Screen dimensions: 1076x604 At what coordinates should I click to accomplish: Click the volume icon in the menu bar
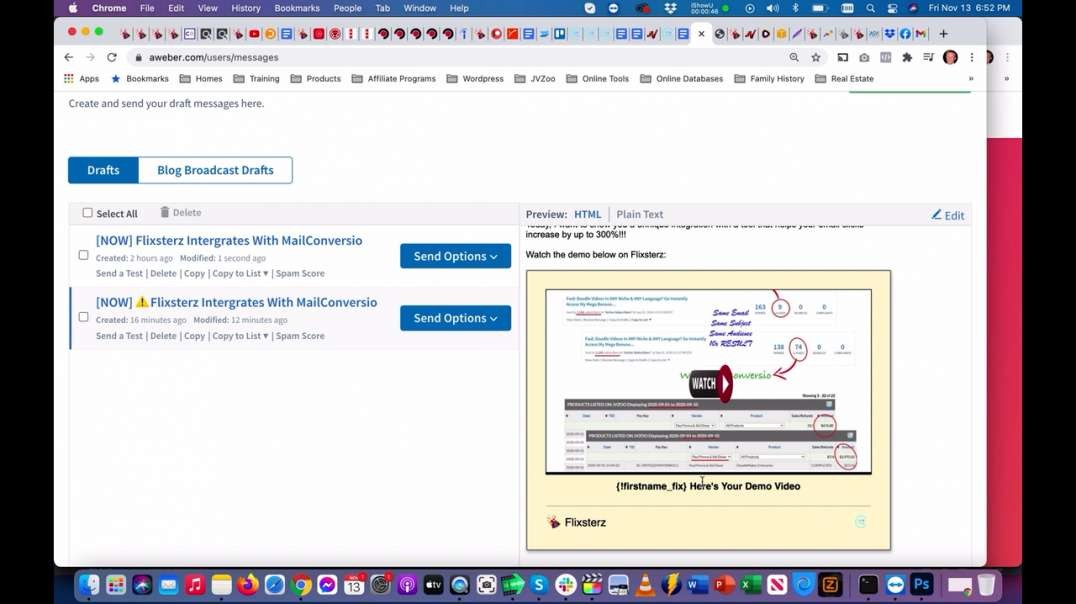(x=772, y=8)
